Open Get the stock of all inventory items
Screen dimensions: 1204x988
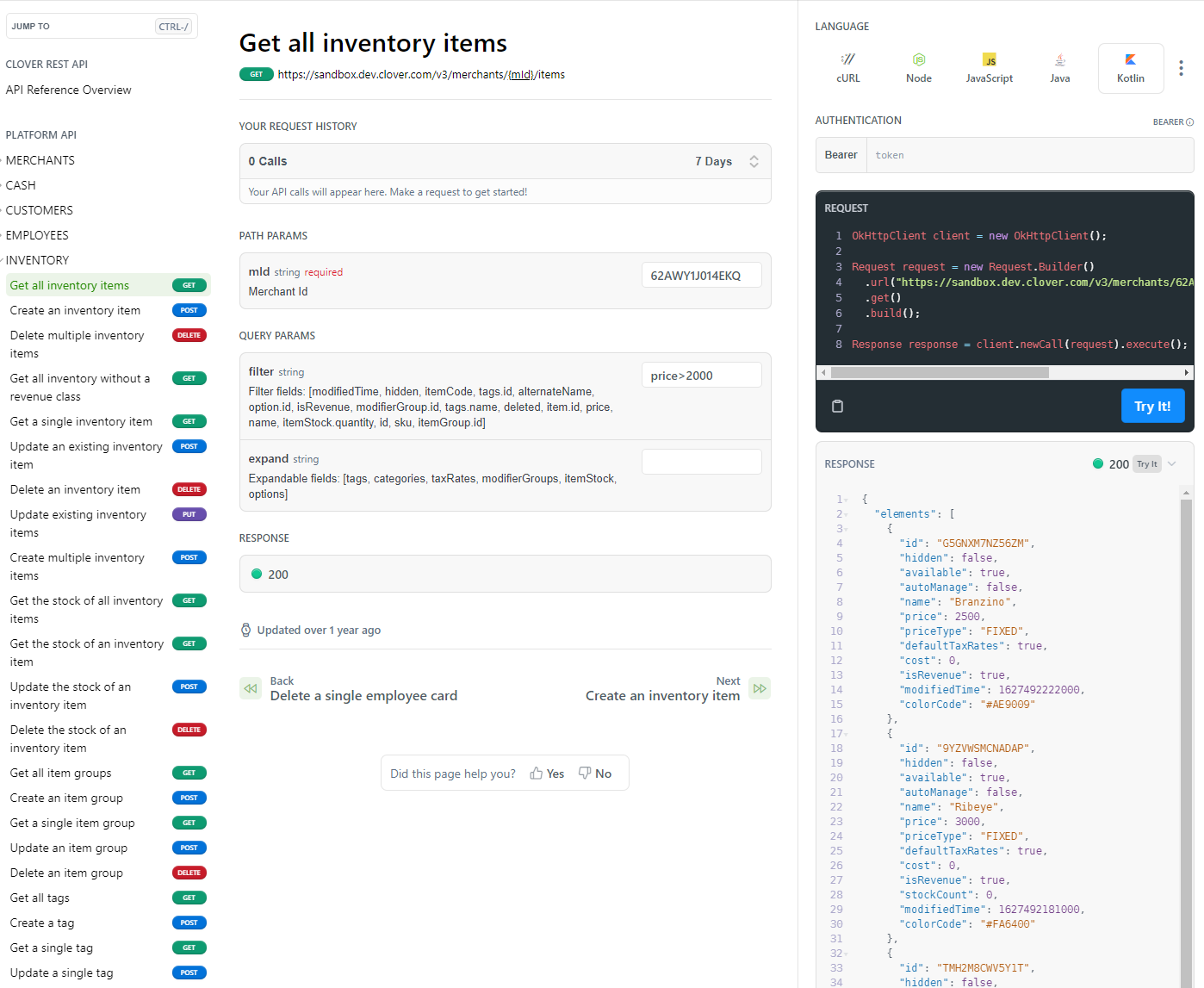(x=86, y=609)
